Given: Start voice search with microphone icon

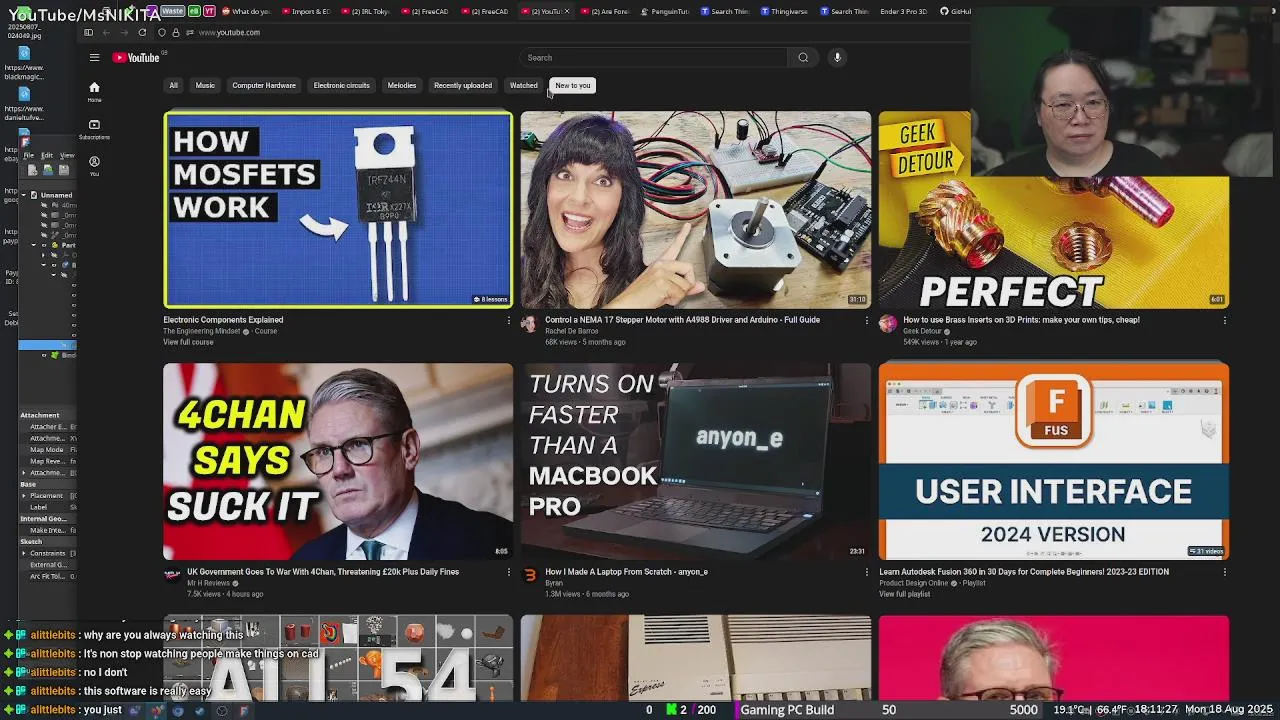Looking at the screenshot, I should click(x=838, y=58).
